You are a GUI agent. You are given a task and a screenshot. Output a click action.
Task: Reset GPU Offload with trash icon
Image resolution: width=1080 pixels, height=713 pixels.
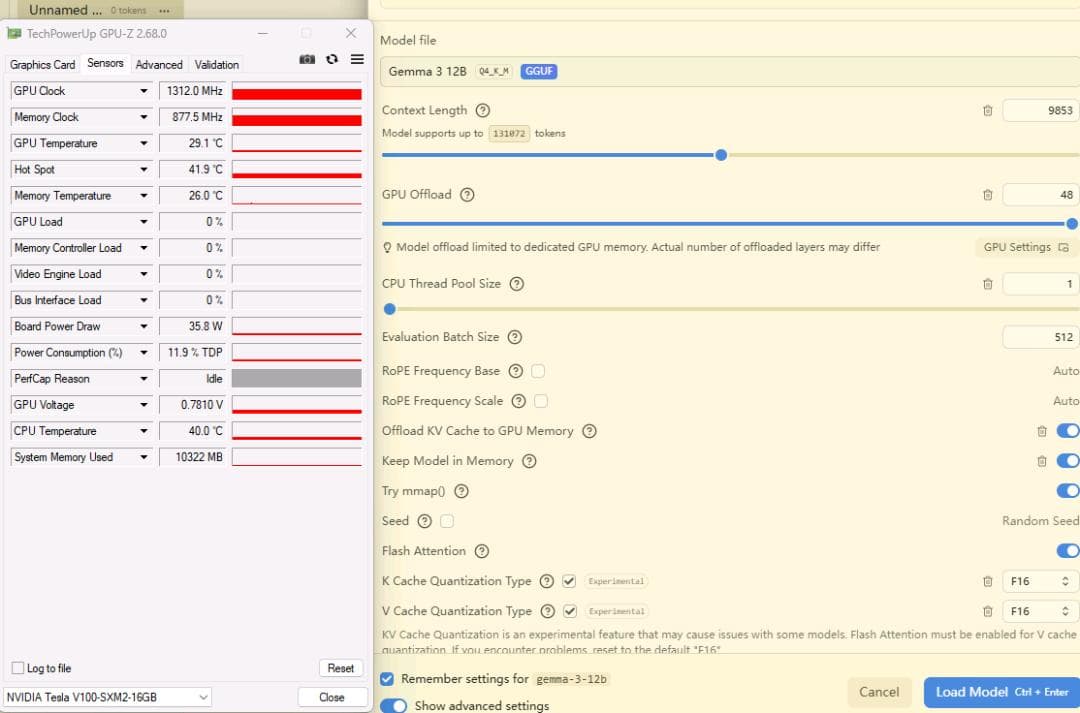(x=987, y=196)
